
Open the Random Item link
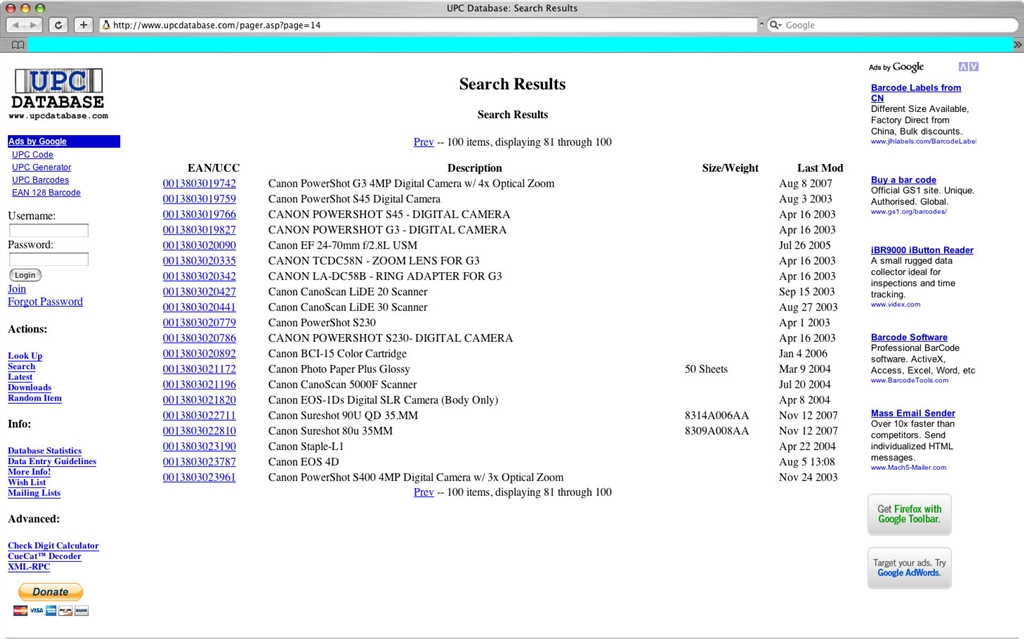coord(35,397)
